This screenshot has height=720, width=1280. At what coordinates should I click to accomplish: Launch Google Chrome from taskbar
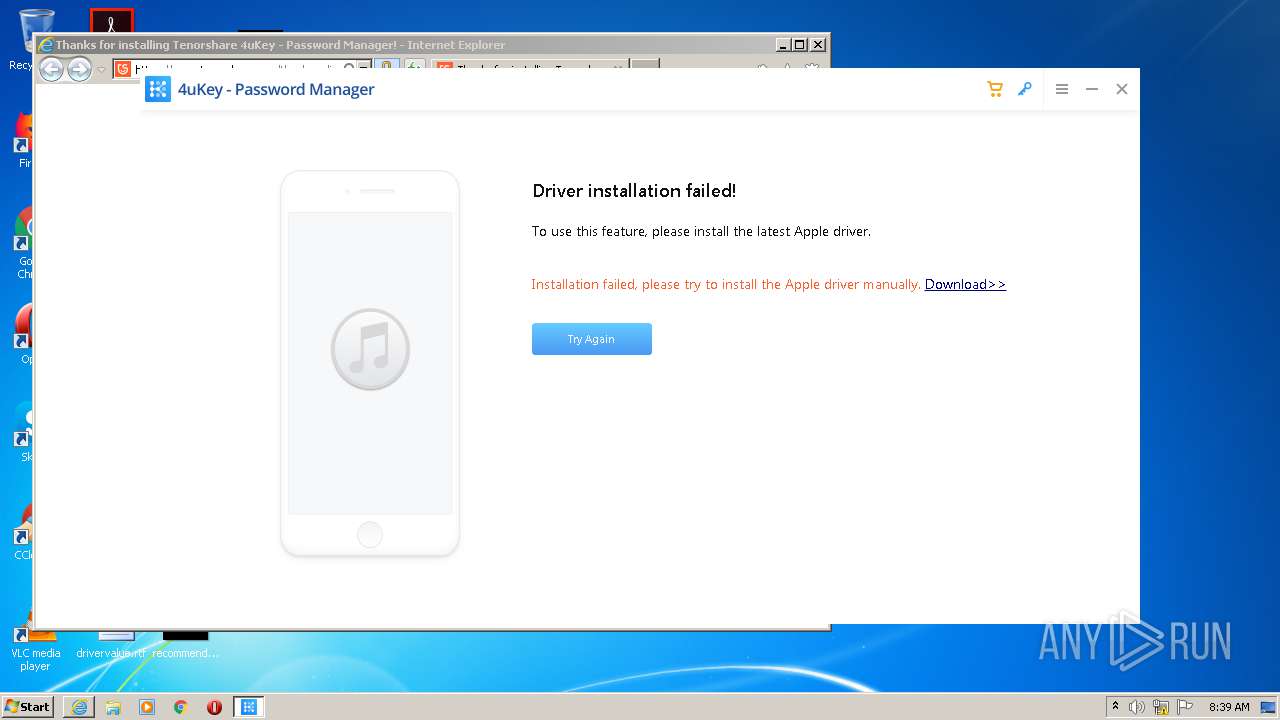pyautogui.click(x=181, y=707)
